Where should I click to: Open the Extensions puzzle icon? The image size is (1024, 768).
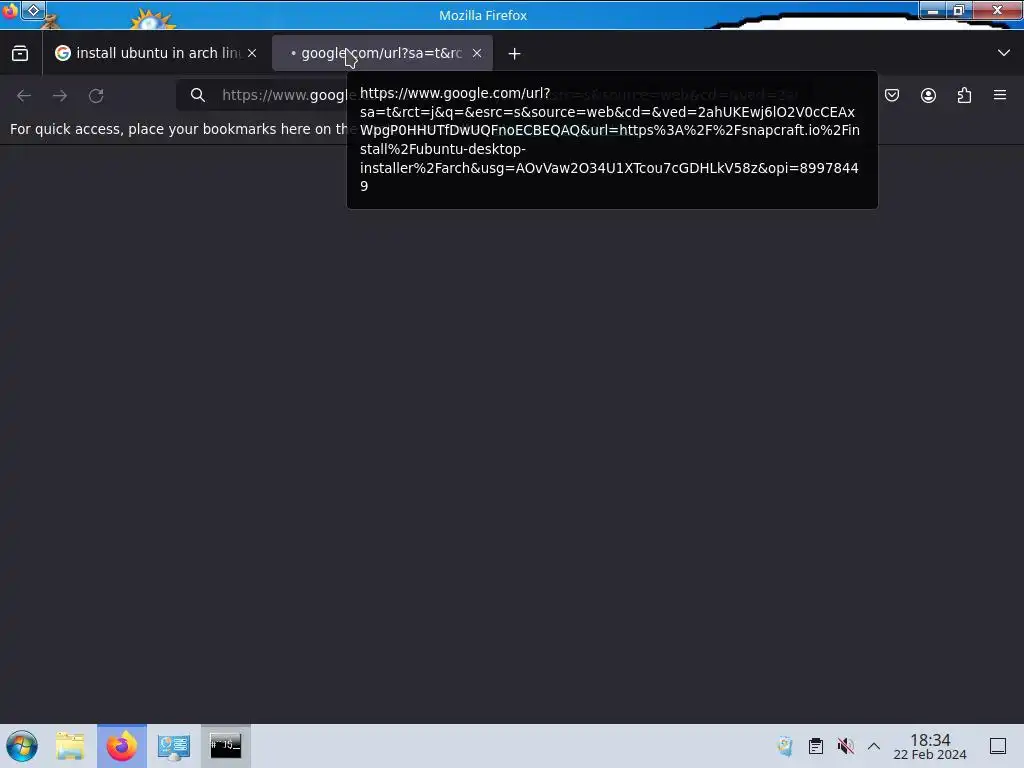[964, 95]
